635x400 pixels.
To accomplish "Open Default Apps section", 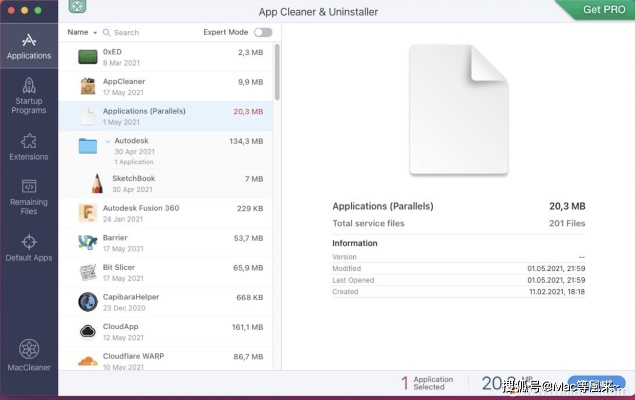I will (x=29, y=247).
